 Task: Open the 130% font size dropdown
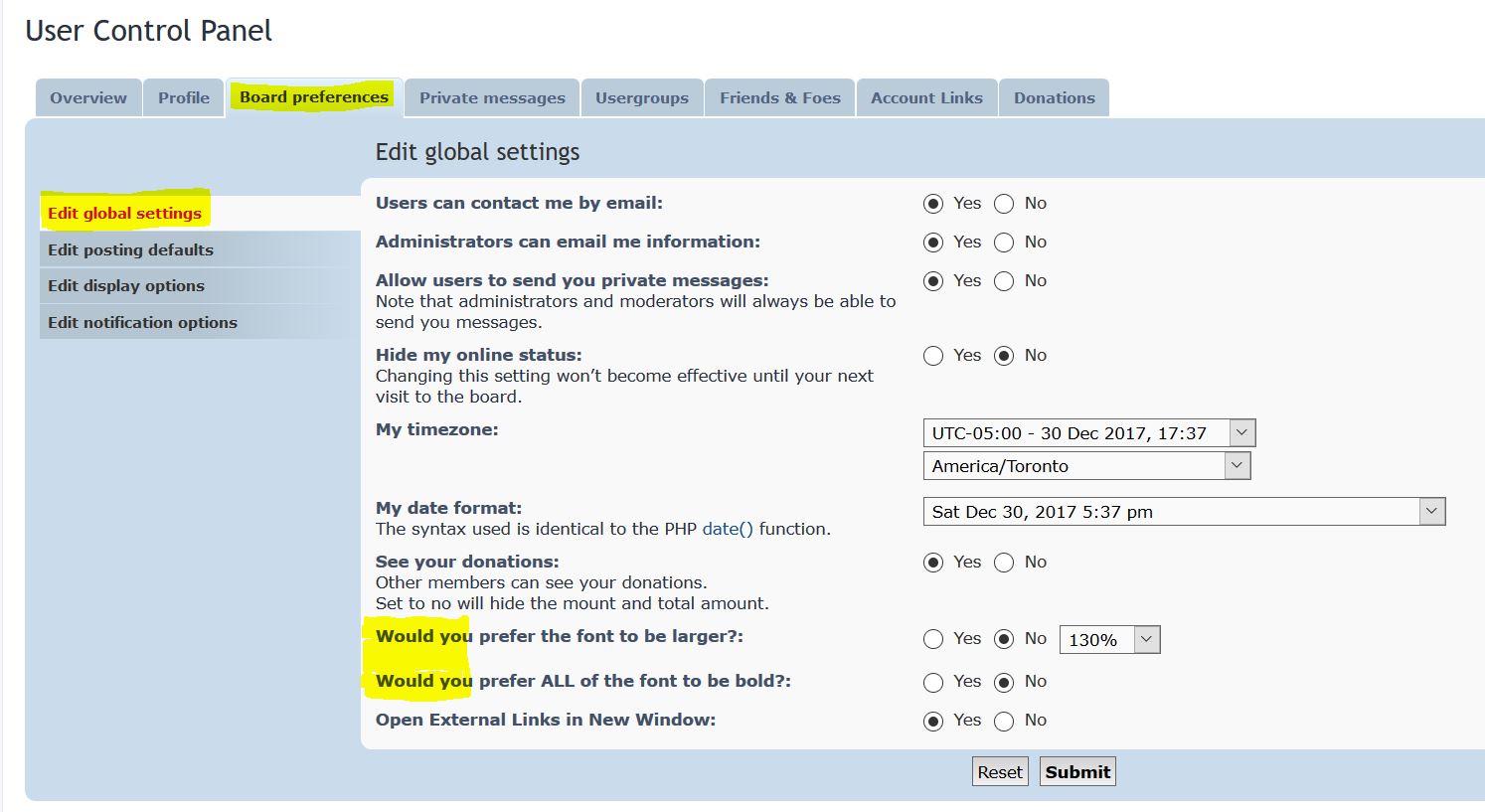(1109, 640)
